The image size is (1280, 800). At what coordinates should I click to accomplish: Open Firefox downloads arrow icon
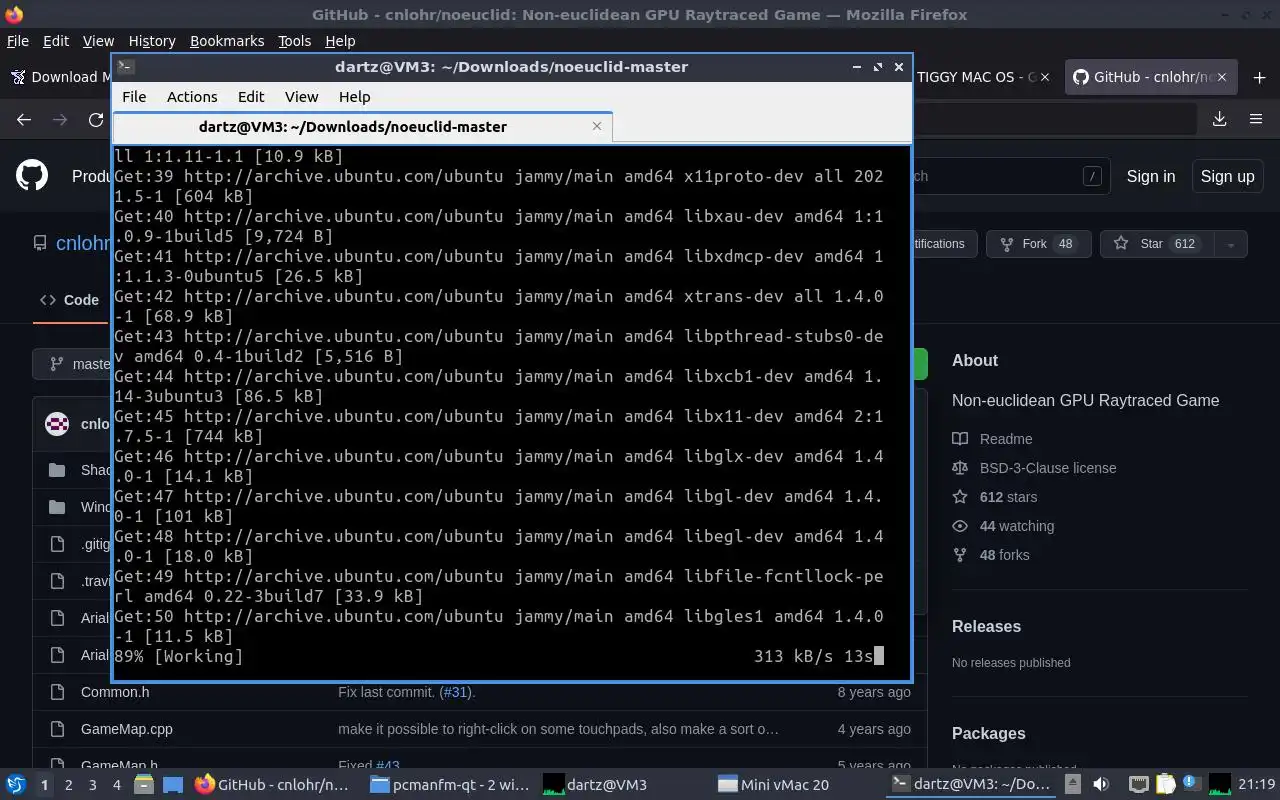tap(1220, 119)
